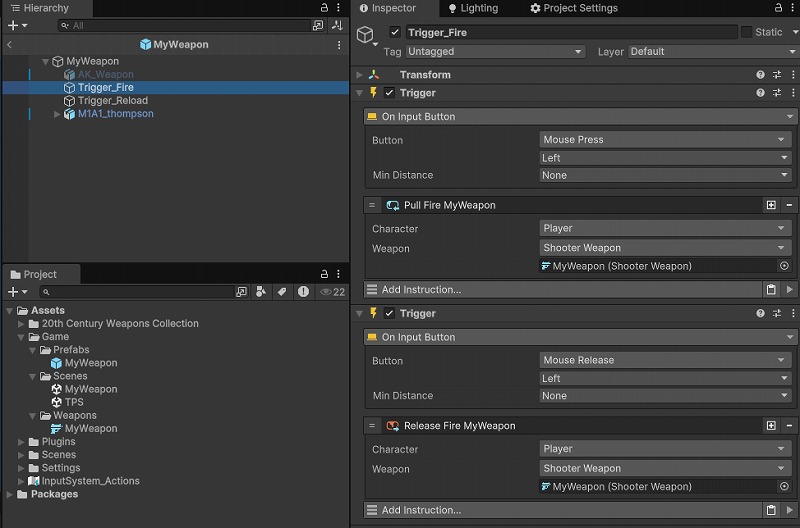Image resolution: width=800 pixels, height=528 pixels.
Task: Expand the Plugins folder
Action: [x=21, y=442]
